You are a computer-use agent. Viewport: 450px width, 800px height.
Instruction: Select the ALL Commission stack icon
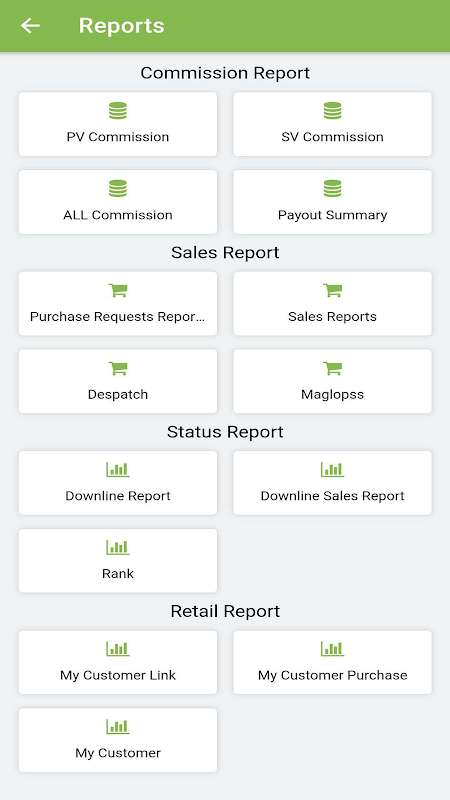[x=118, y=189]
